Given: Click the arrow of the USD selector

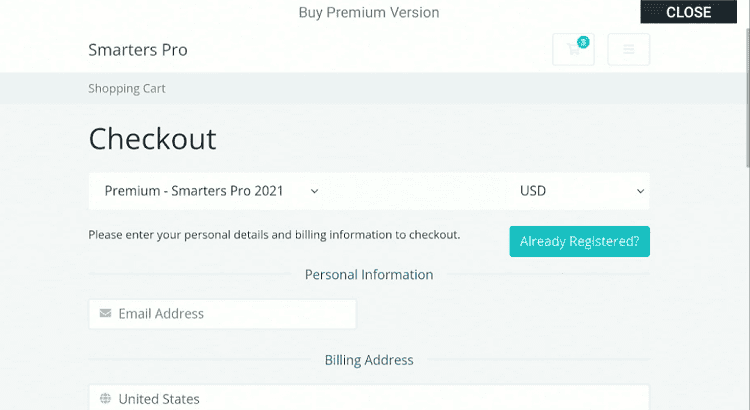Looking at the screenshot, I should pyautogui.click(x=640, y=190).
